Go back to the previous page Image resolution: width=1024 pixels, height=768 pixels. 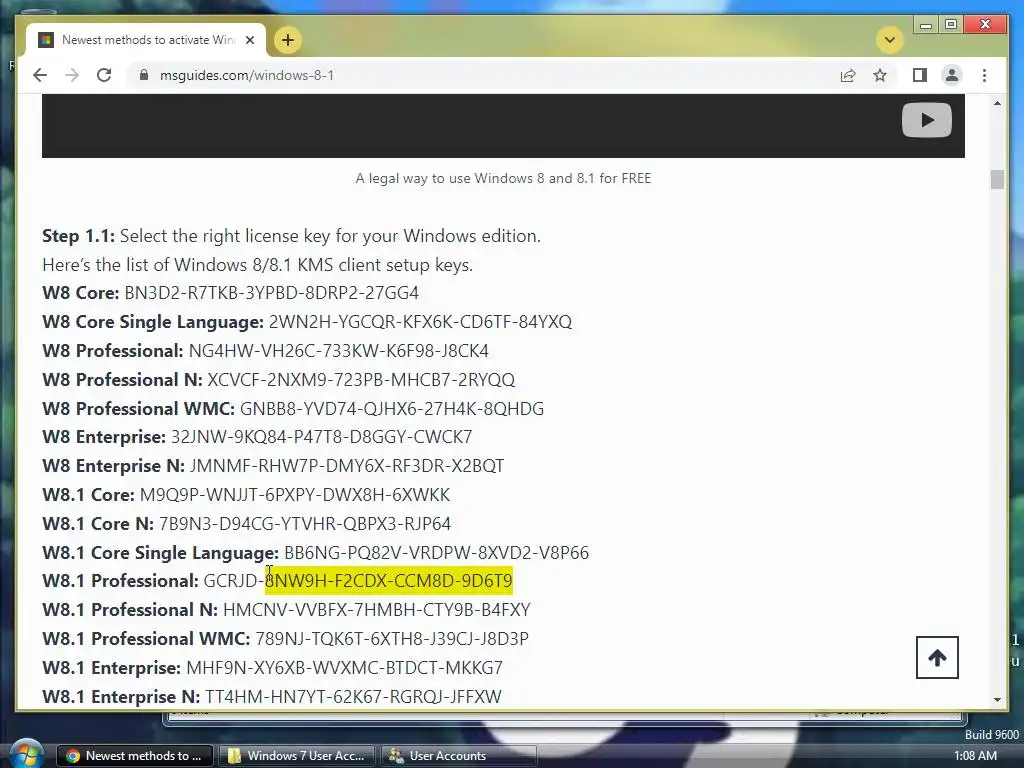coord(40,75)
